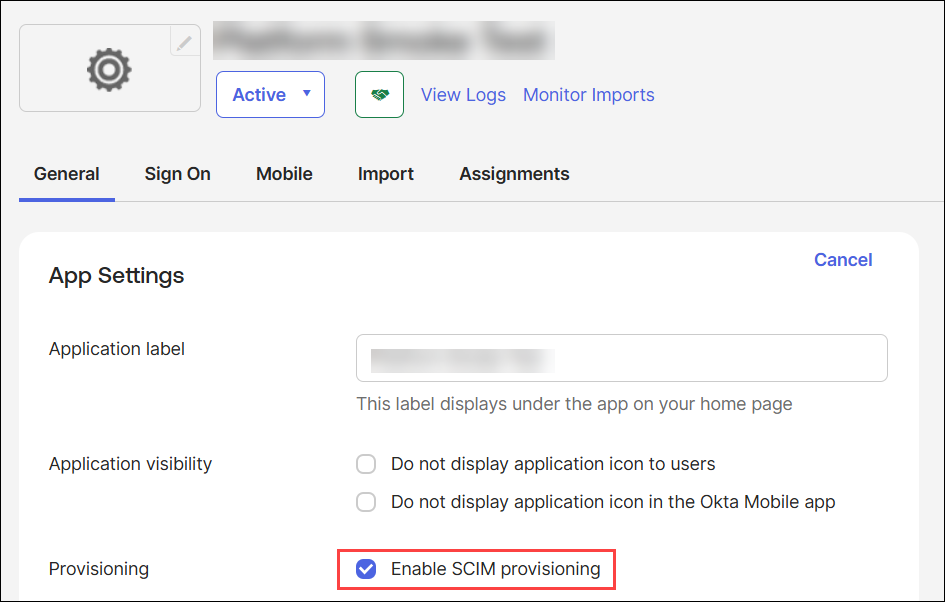Screen dimensions: 945x602
Task: Open the Active status dropdown
Action: pos(270,95)
